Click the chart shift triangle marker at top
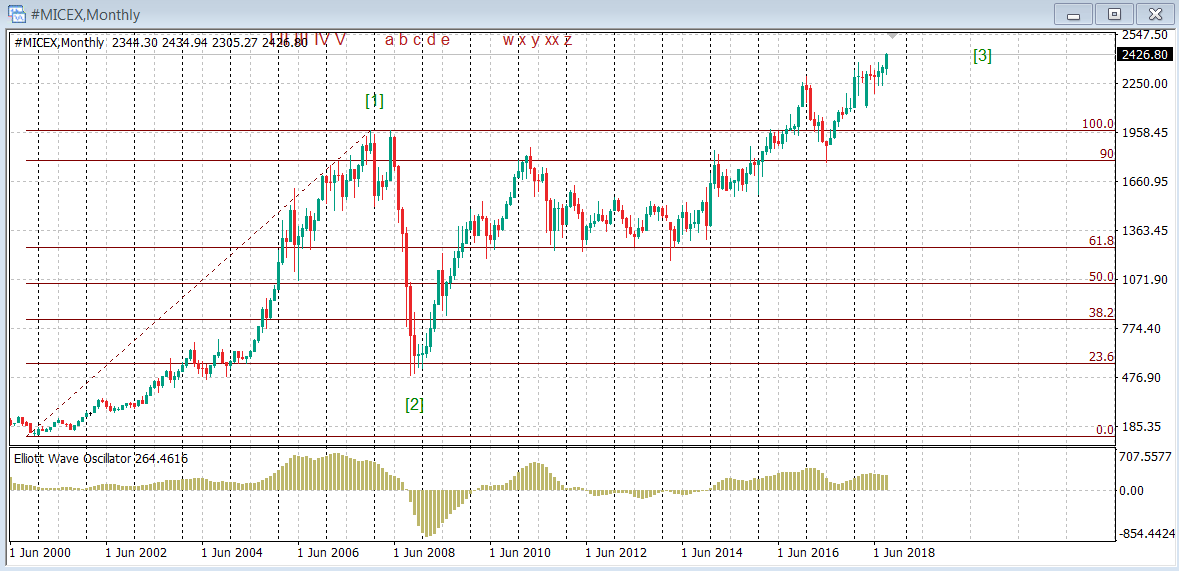 coord(891,35)
